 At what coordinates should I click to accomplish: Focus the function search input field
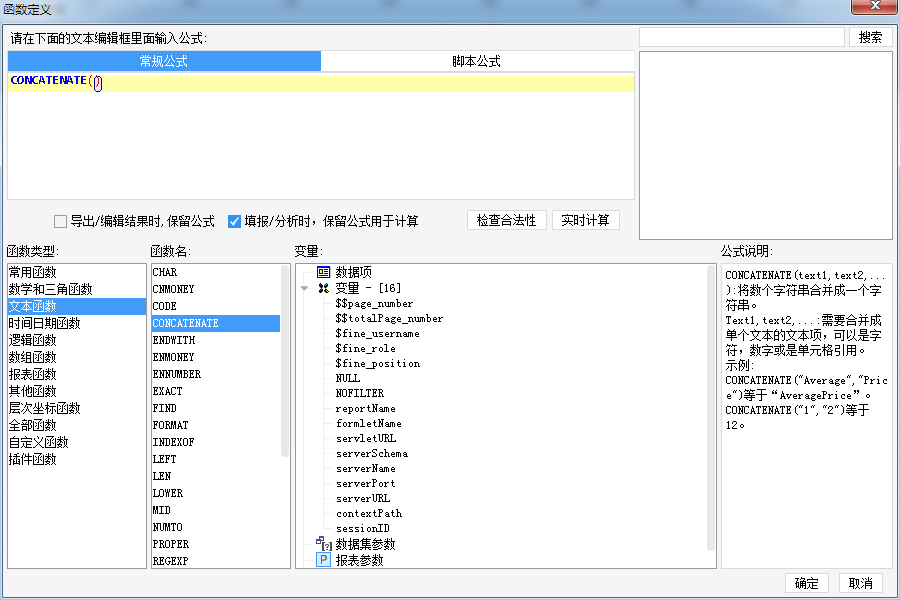[742, 37]
